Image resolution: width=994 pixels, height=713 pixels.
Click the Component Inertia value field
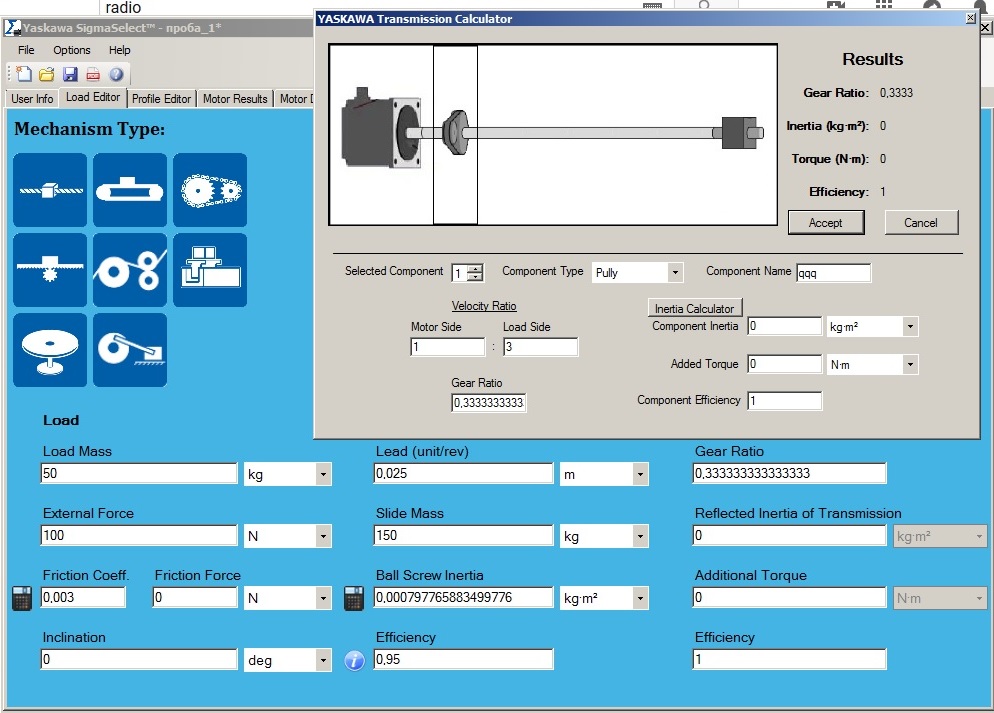pos(785,326)
